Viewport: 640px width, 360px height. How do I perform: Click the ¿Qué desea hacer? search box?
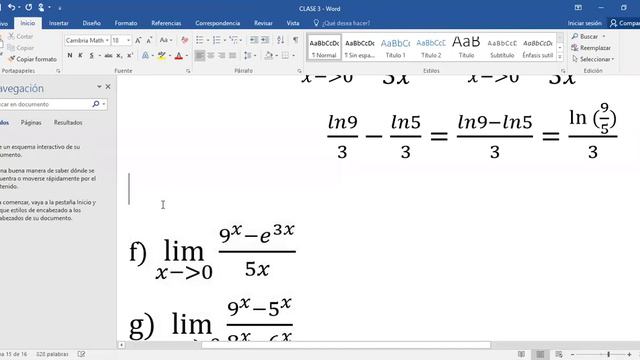[x=342, y=23]
